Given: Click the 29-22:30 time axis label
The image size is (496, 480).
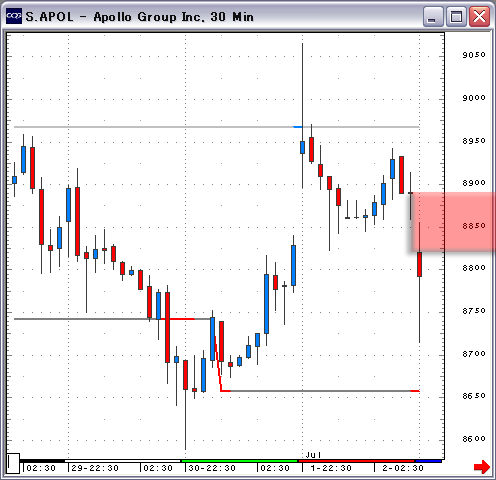Looking at the screenshot, I should click(x=95, y=468).
